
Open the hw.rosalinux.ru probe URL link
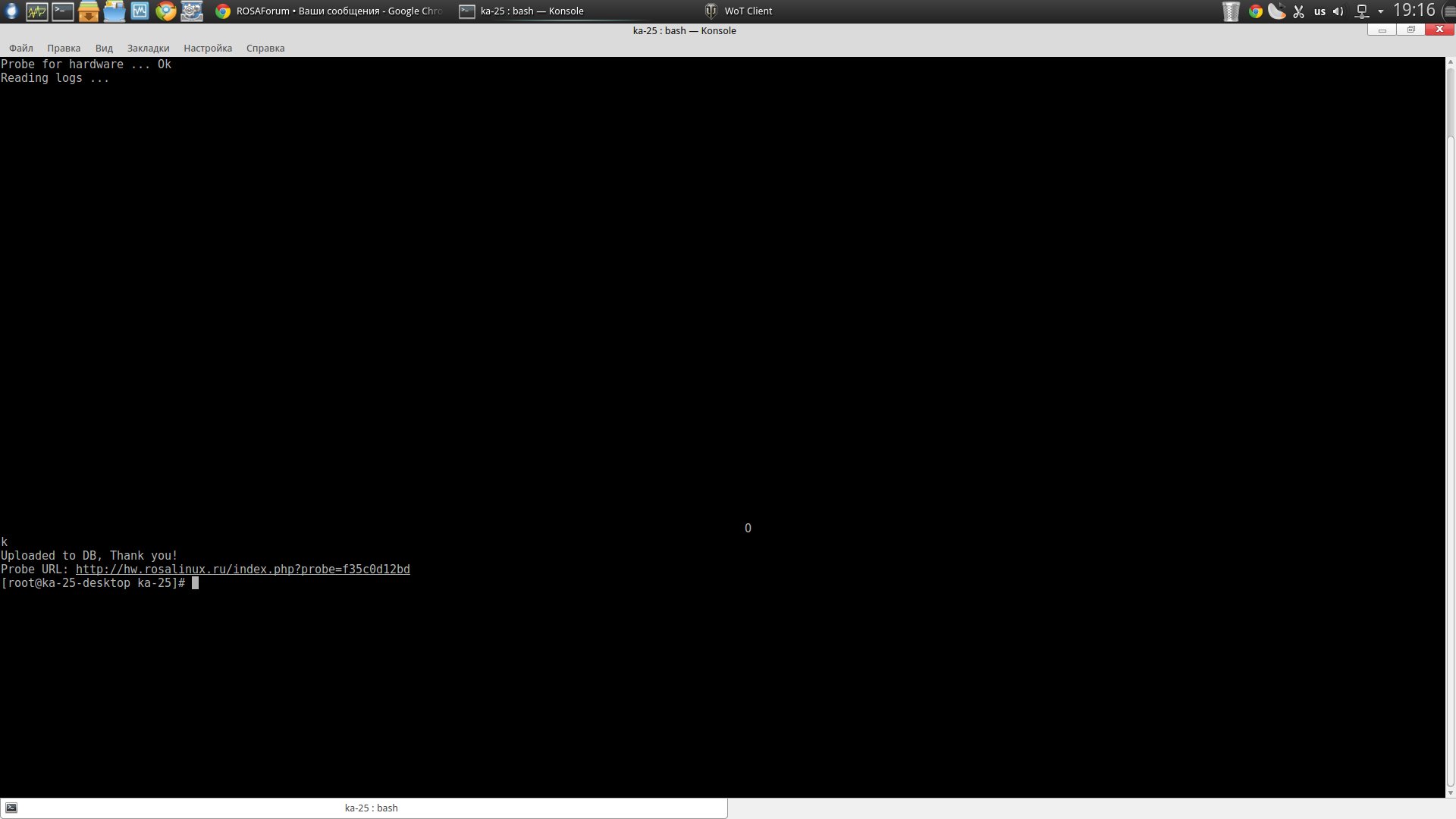coord(243,570)
